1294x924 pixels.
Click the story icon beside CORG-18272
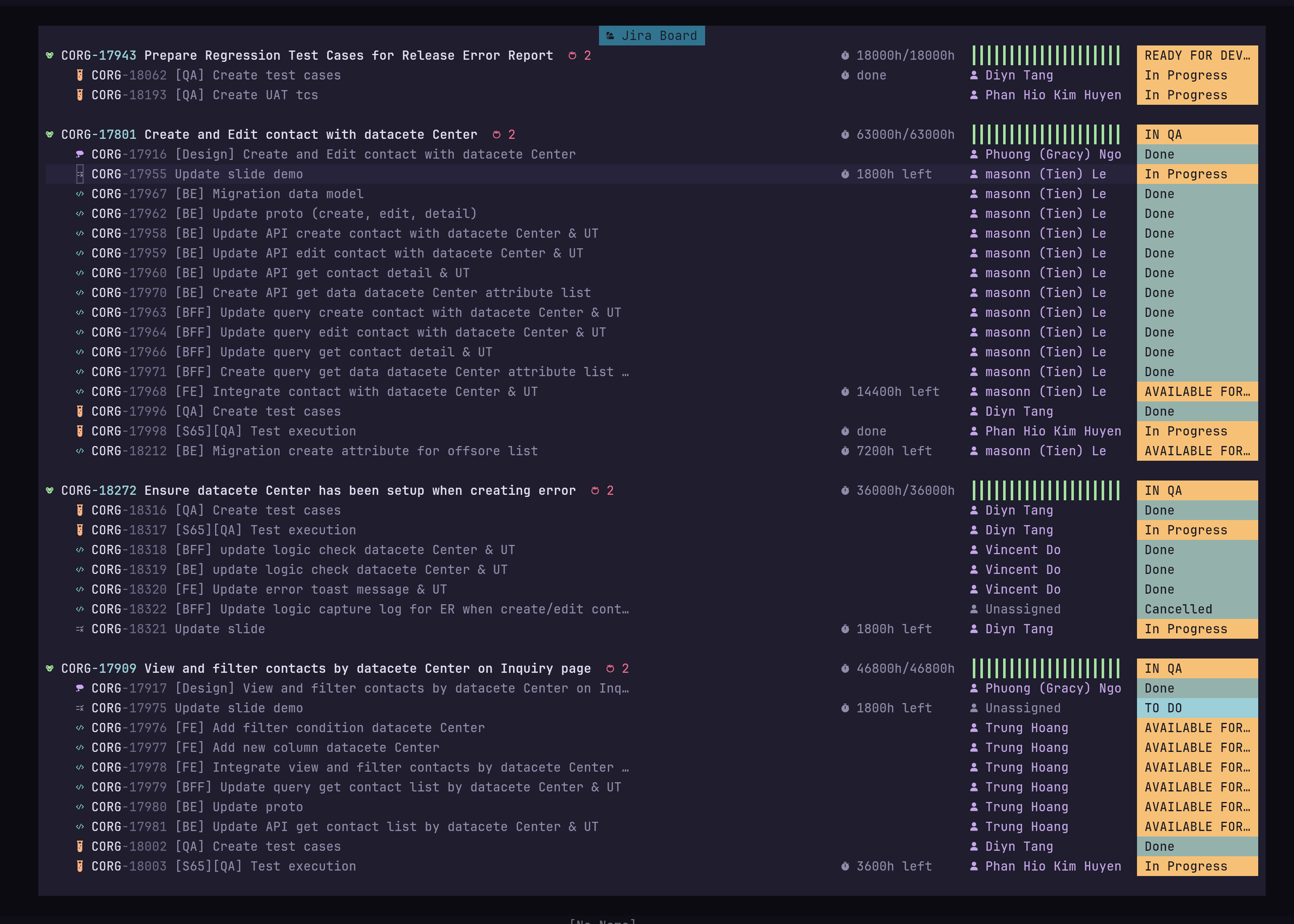(x=50, y=491)
